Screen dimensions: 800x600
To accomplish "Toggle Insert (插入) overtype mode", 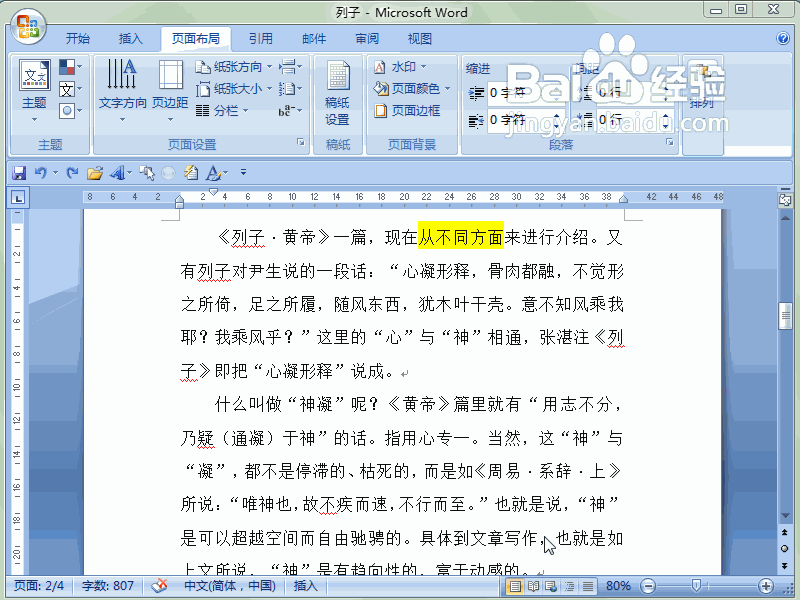I will pos(305,586).
